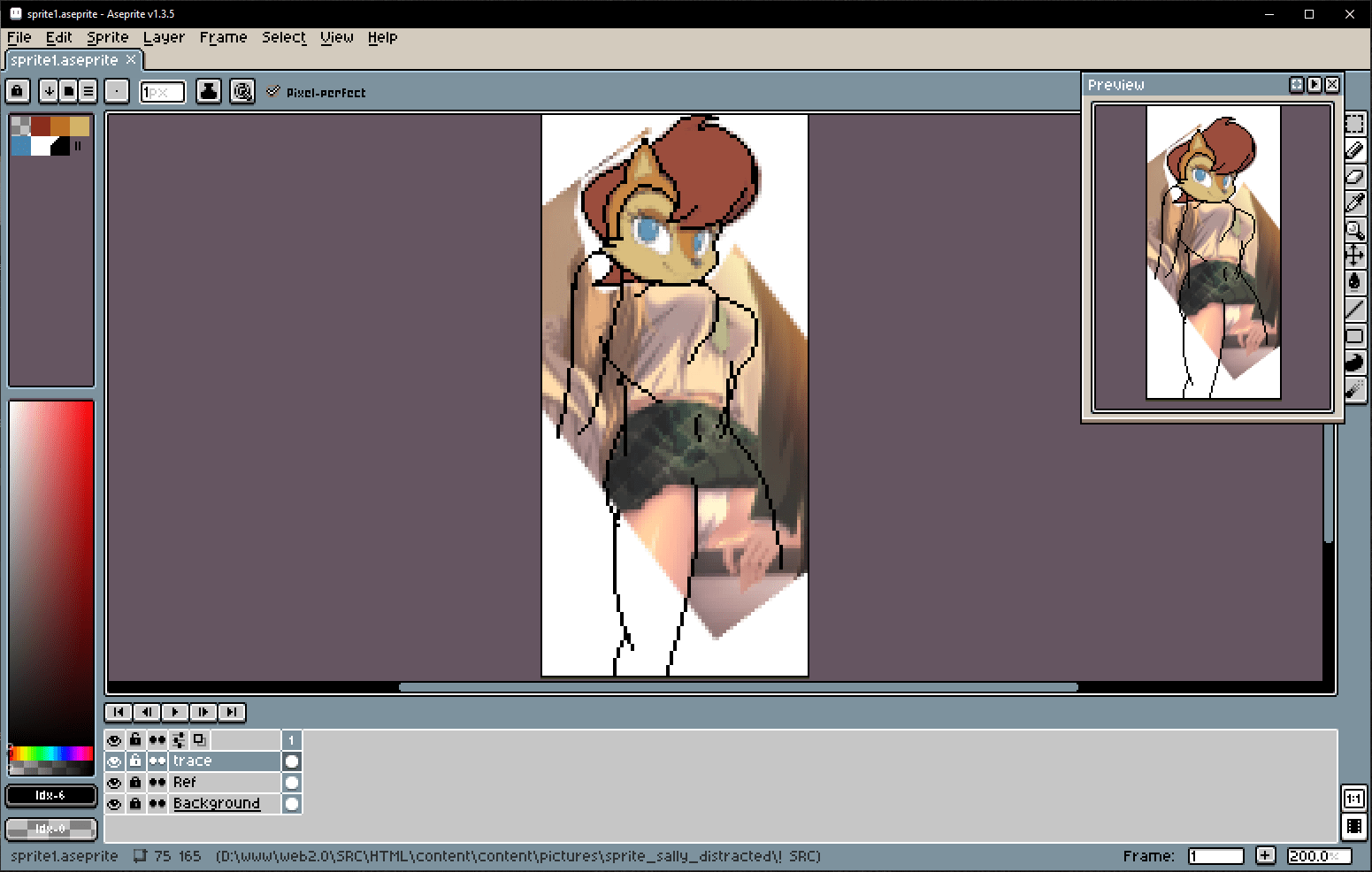Activate the Rectangular Marquee tool
Viewport: 1372px width, 872px height.
point(1354,124)
